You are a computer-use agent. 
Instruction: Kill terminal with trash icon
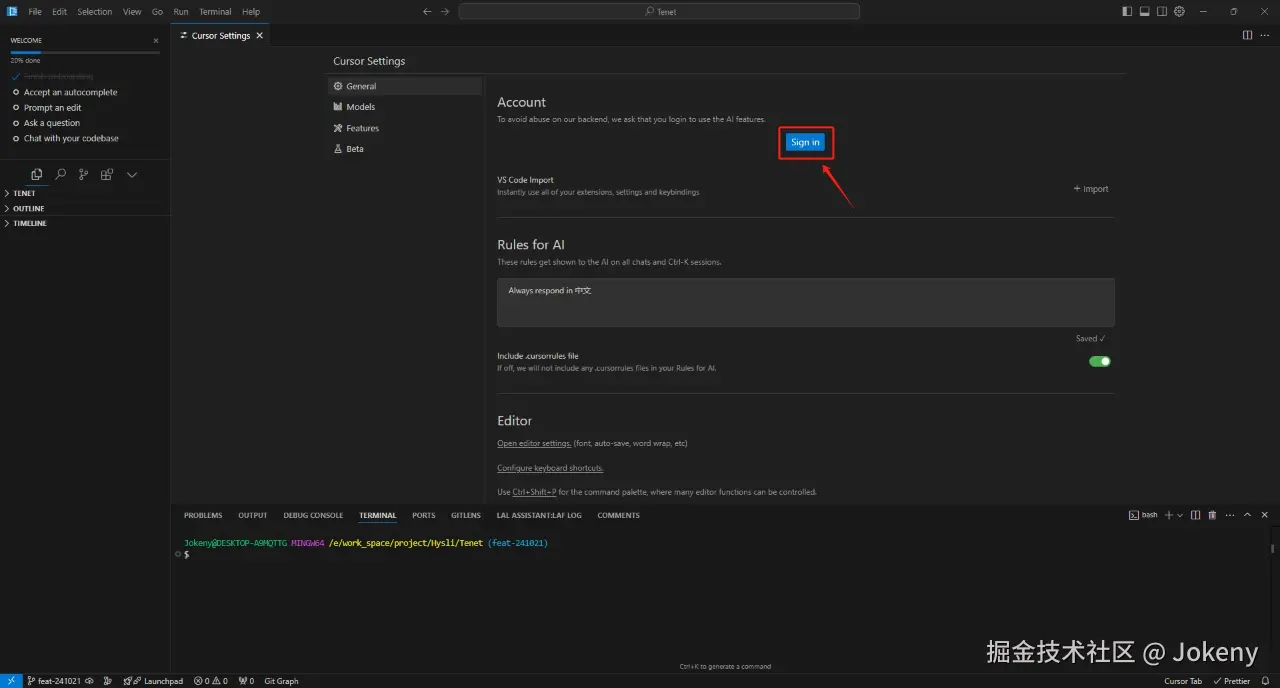coord(1213,515)
